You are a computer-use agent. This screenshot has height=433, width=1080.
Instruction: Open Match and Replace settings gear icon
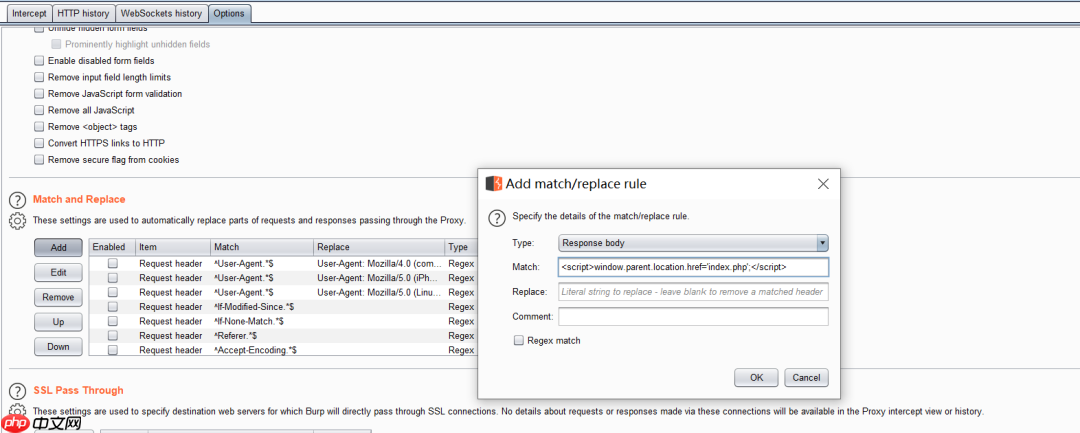[17, 221]
